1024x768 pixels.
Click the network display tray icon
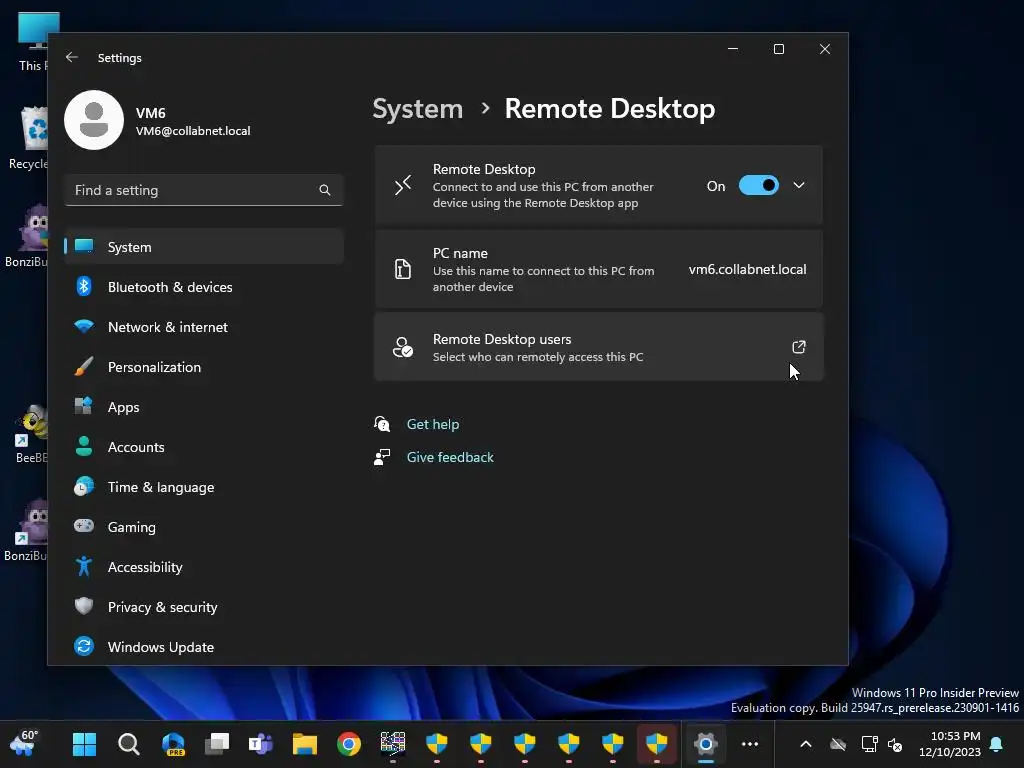pos(869,744)
